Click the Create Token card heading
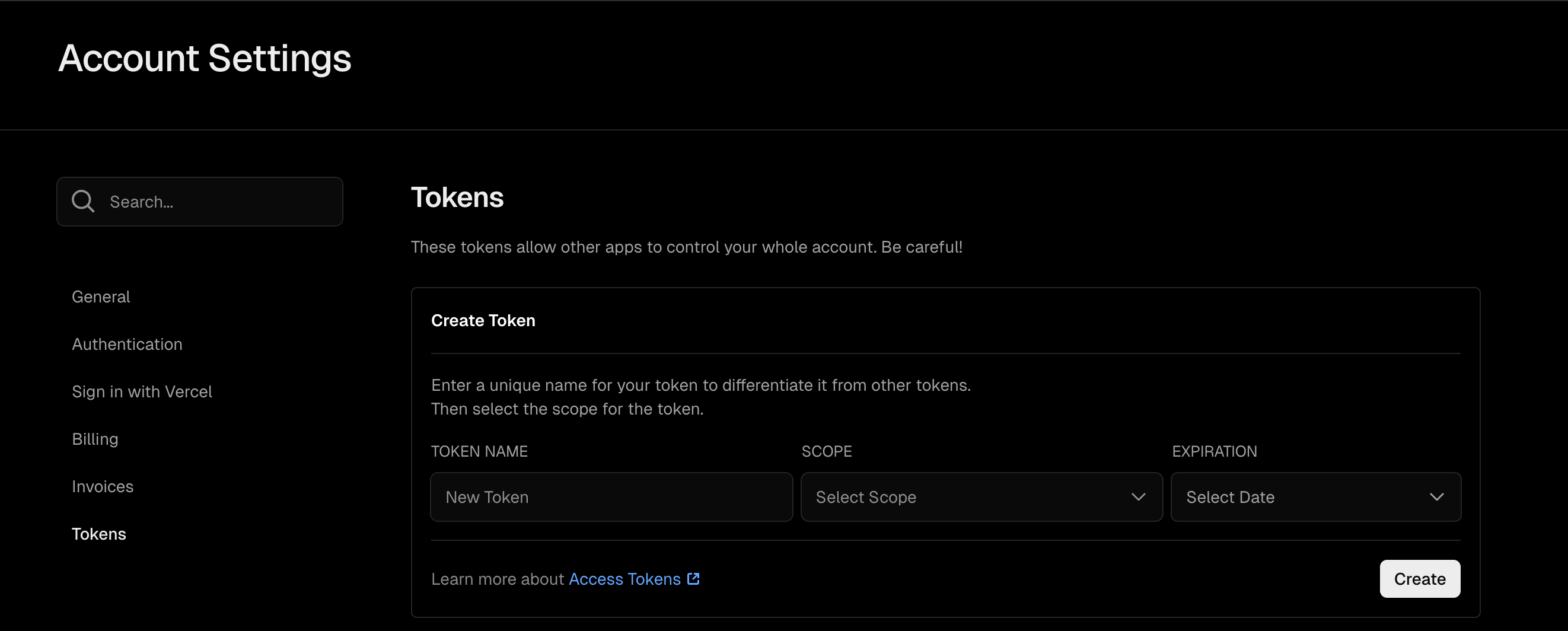This screenshot has width=1568, height=631. coord(483,321)
